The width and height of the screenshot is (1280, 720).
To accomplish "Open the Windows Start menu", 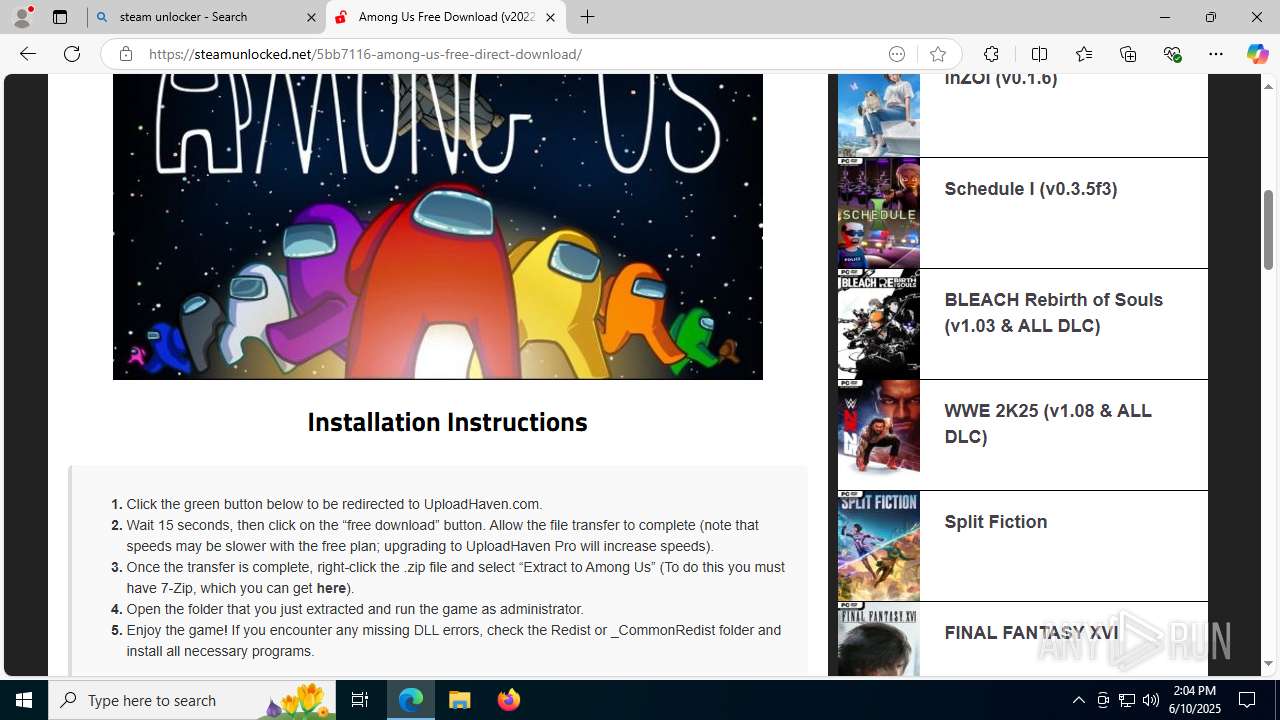I will [24, 700].
